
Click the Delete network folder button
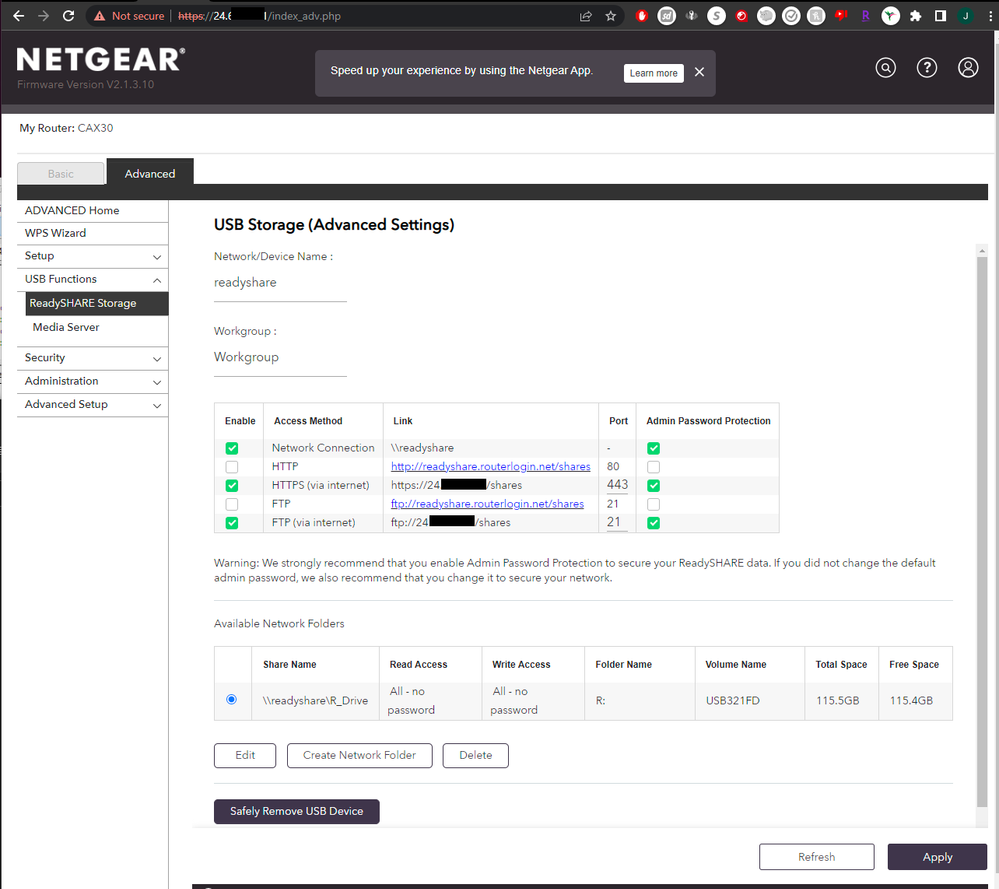click(475, 755)
